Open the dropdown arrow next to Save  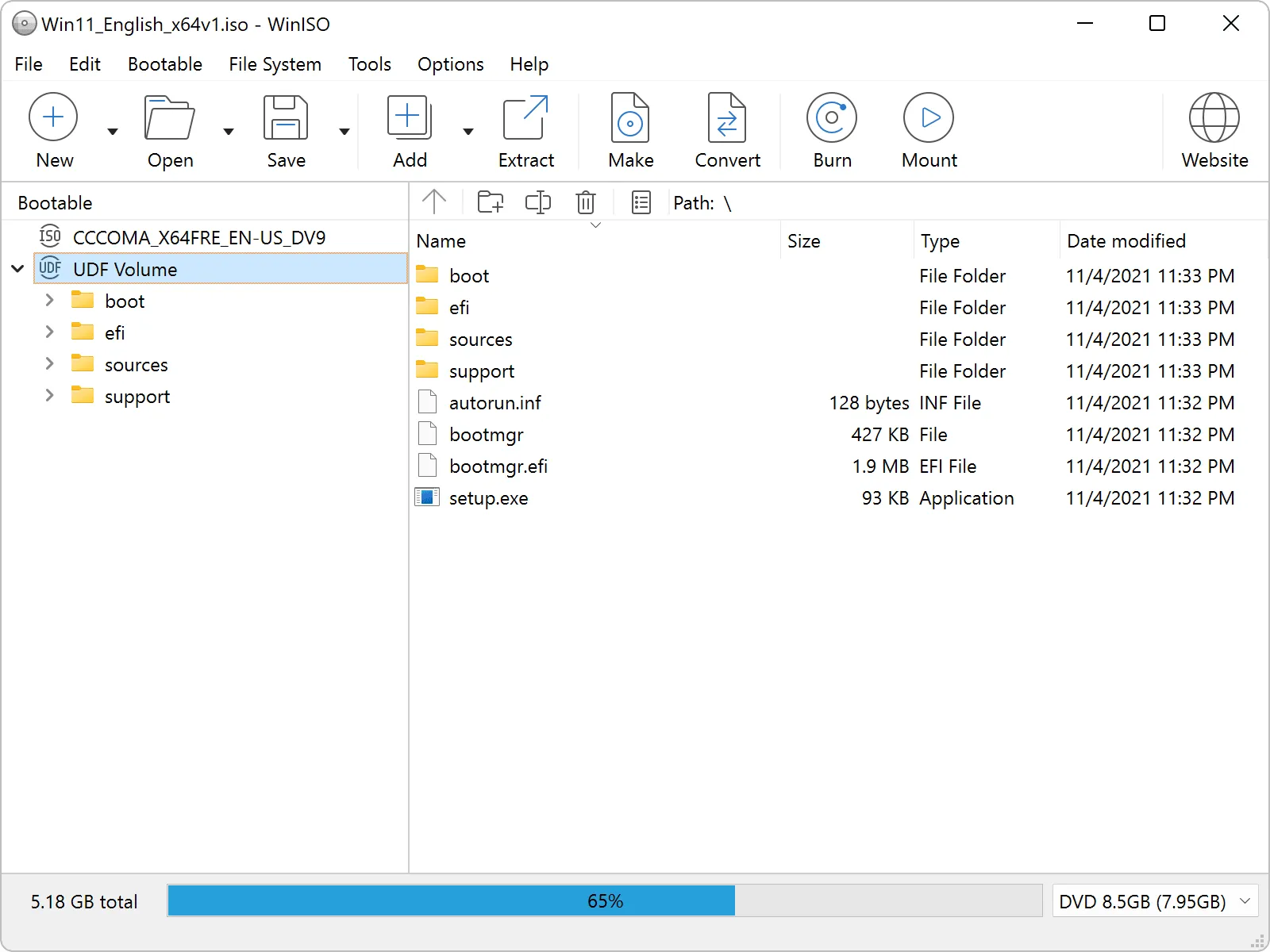[x=344, y=132]
